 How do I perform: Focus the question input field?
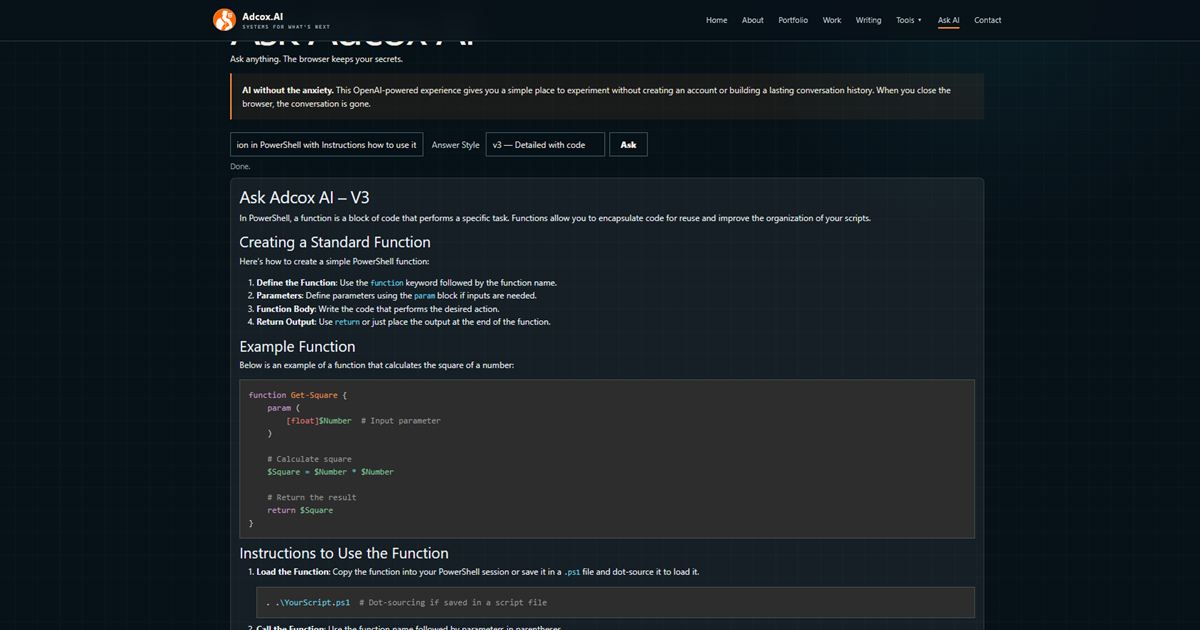(x=326, y=145)
